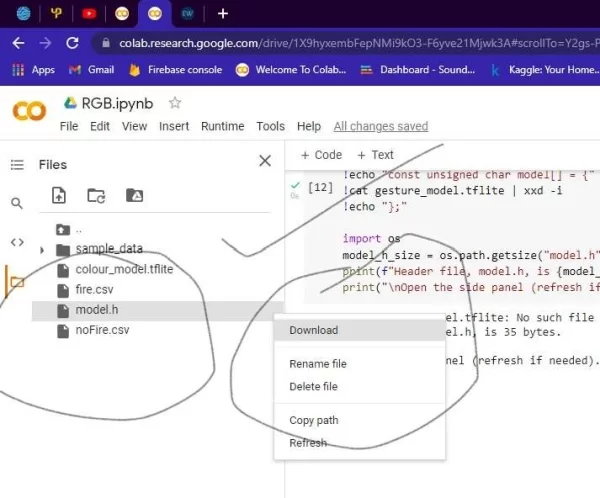Open the Tools menu
This screenshot has height=498, width=600.
click(x=270, y=126)
